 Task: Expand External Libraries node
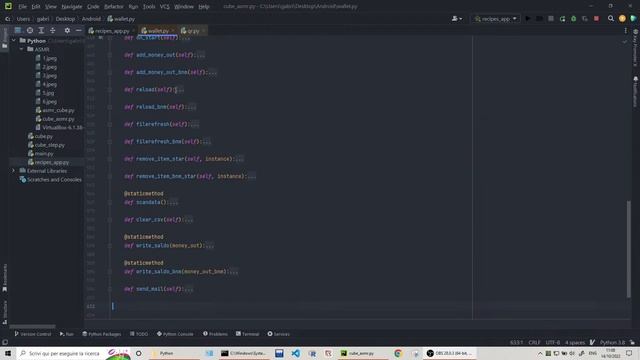[x=13, y=171]
